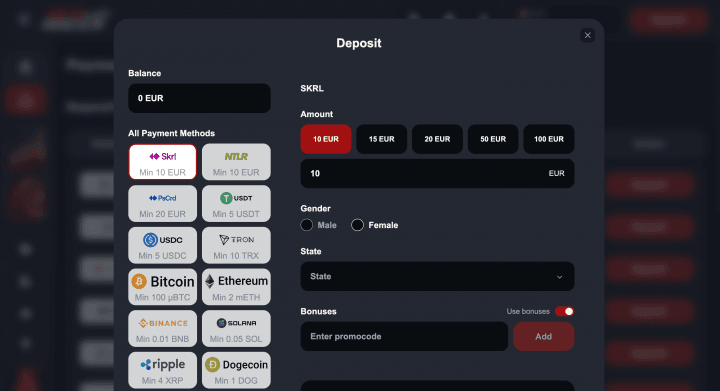Viewport: 720px width, 391px height.
Task: Select the Ripple XRP payment tile
Action: point(163,370)
